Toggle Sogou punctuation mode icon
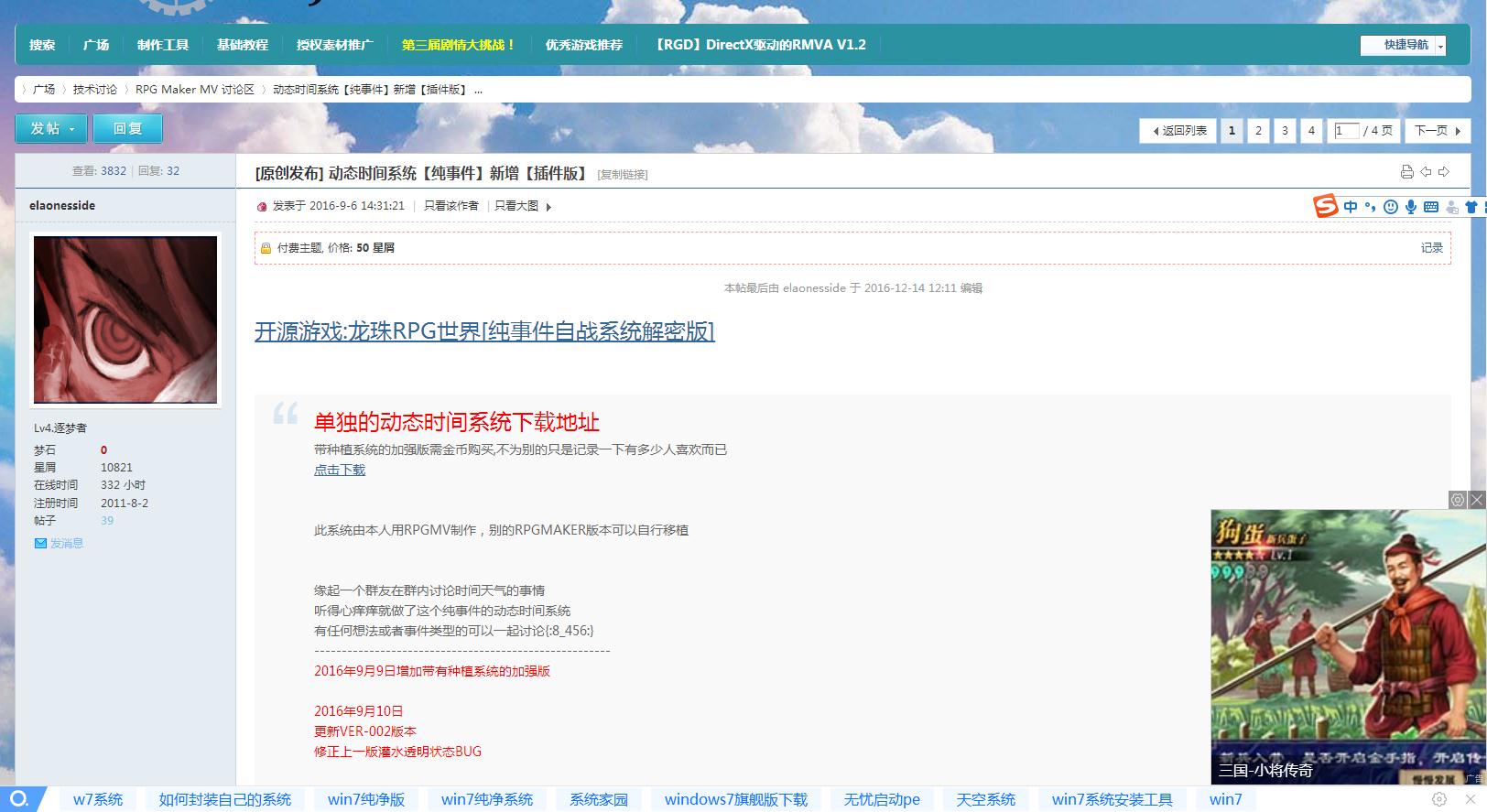The height and width of the screenshot is (812, 1487). [x=1371, y=207]
